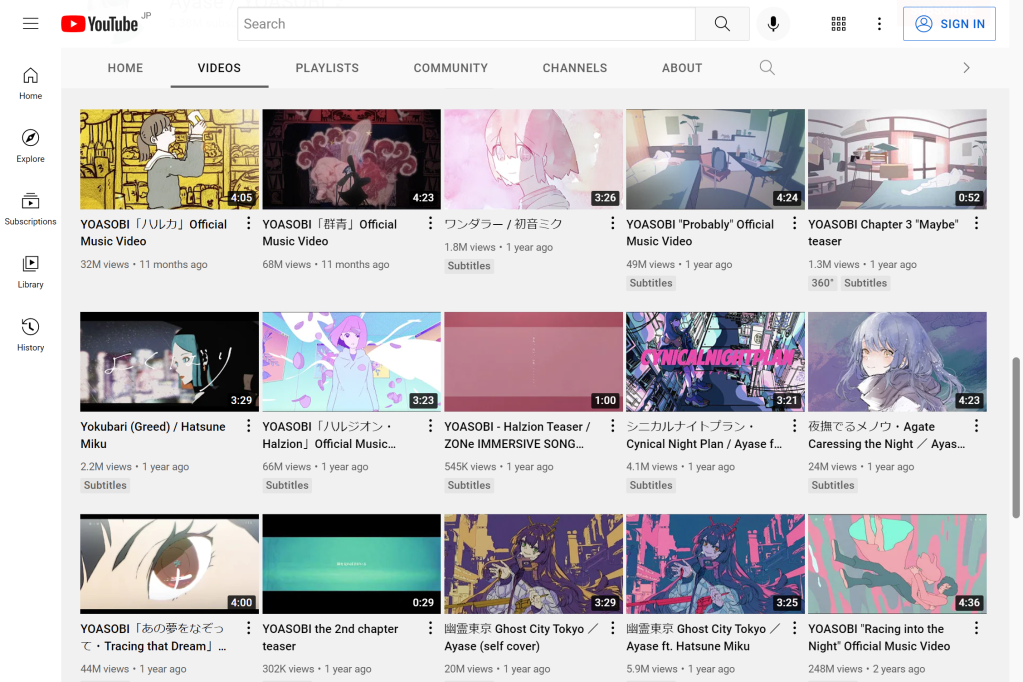Image resolution: width=1023 pixels, height=682 pixels.
Task: Activate voice search microphone
Action: (x=773, y=24)
